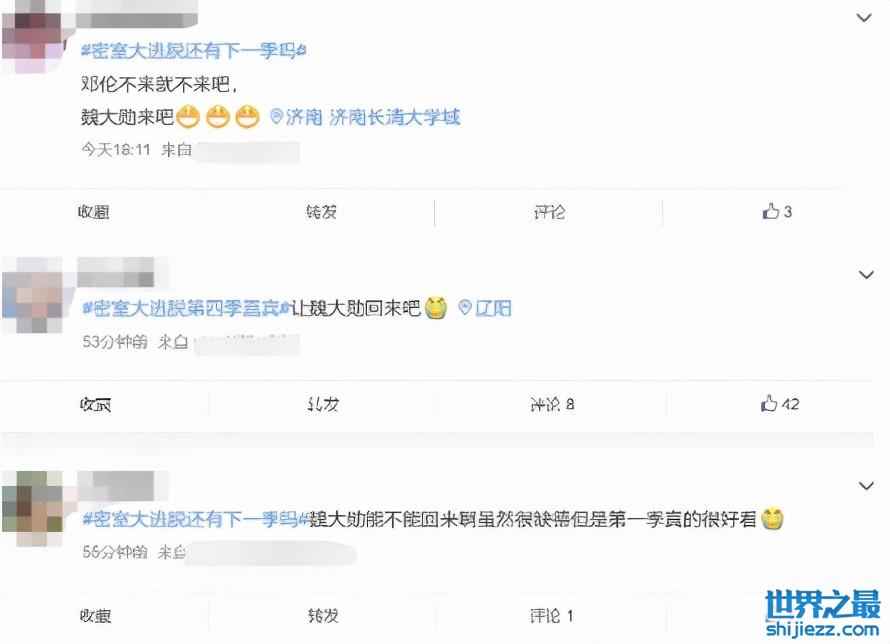890x644 pixels.
Task: Like the post with 3 likes
Action: click(777, 212)
